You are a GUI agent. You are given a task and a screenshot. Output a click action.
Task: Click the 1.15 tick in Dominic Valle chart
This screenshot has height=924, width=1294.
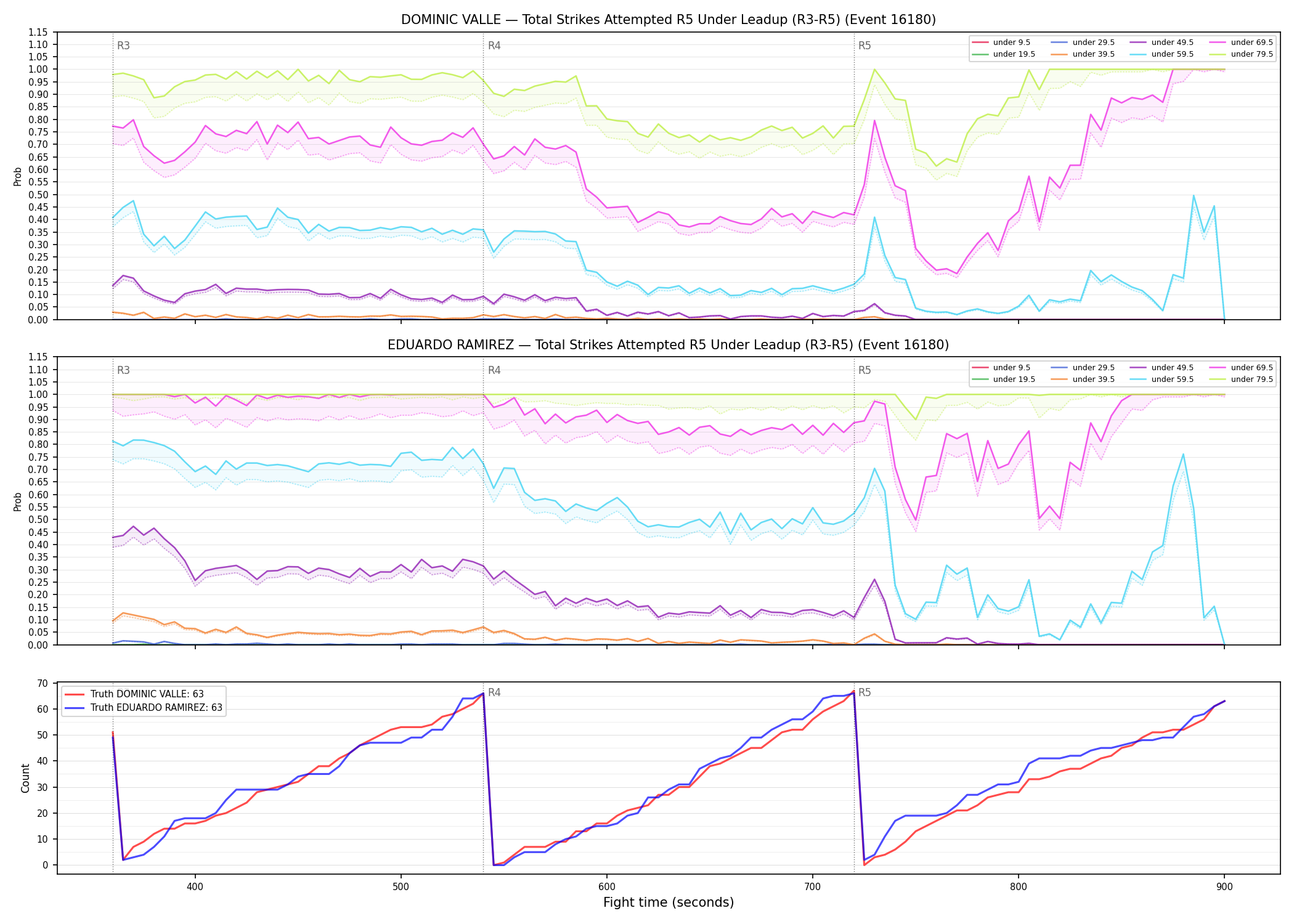[x=38, y=32]
